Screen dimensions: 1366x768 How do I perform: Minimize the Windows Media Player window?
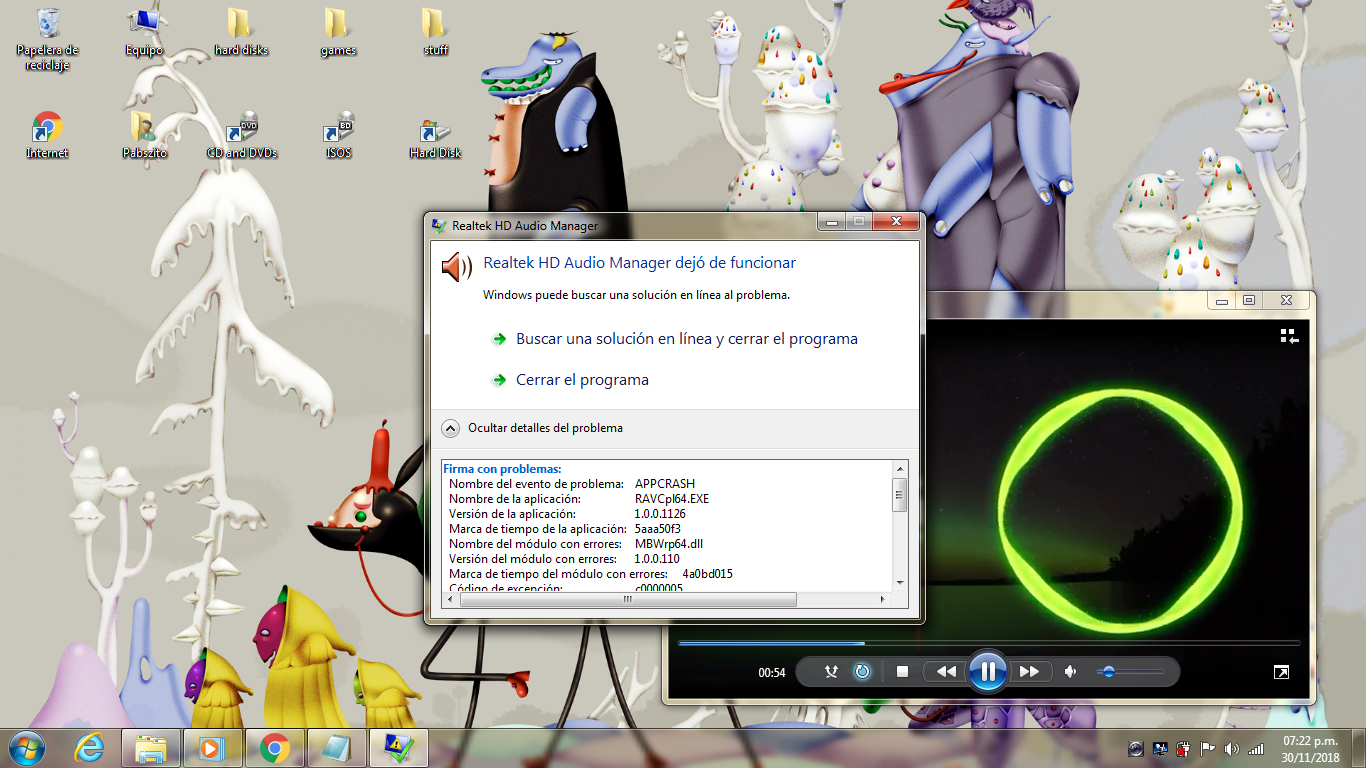click(1220, 300)
